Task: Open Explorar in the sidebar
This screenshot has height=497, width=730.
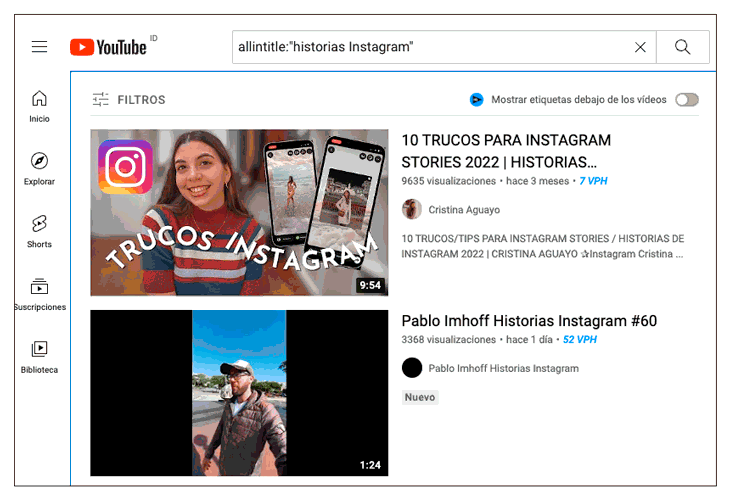Action: (39, 169)
